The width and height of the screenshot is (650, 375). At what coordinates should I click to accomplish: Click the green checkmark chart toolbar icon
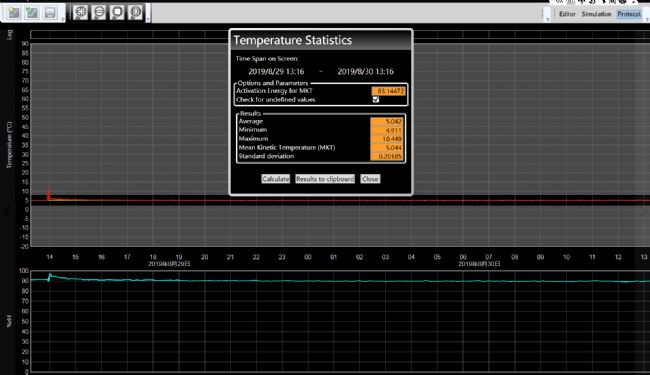point(32,12)
